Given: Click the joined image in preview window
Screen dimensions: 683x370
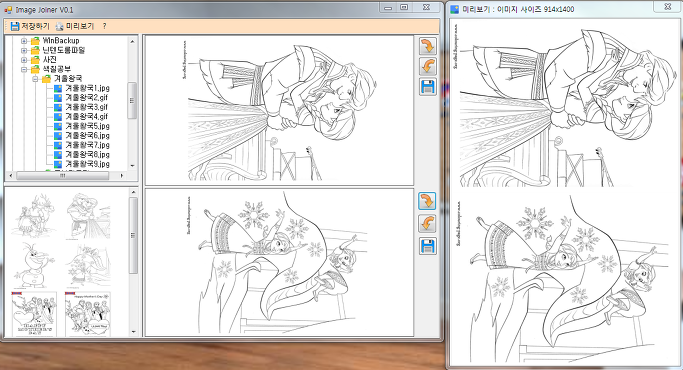Looking at the screenshot, I should click(x=564, y=192).
